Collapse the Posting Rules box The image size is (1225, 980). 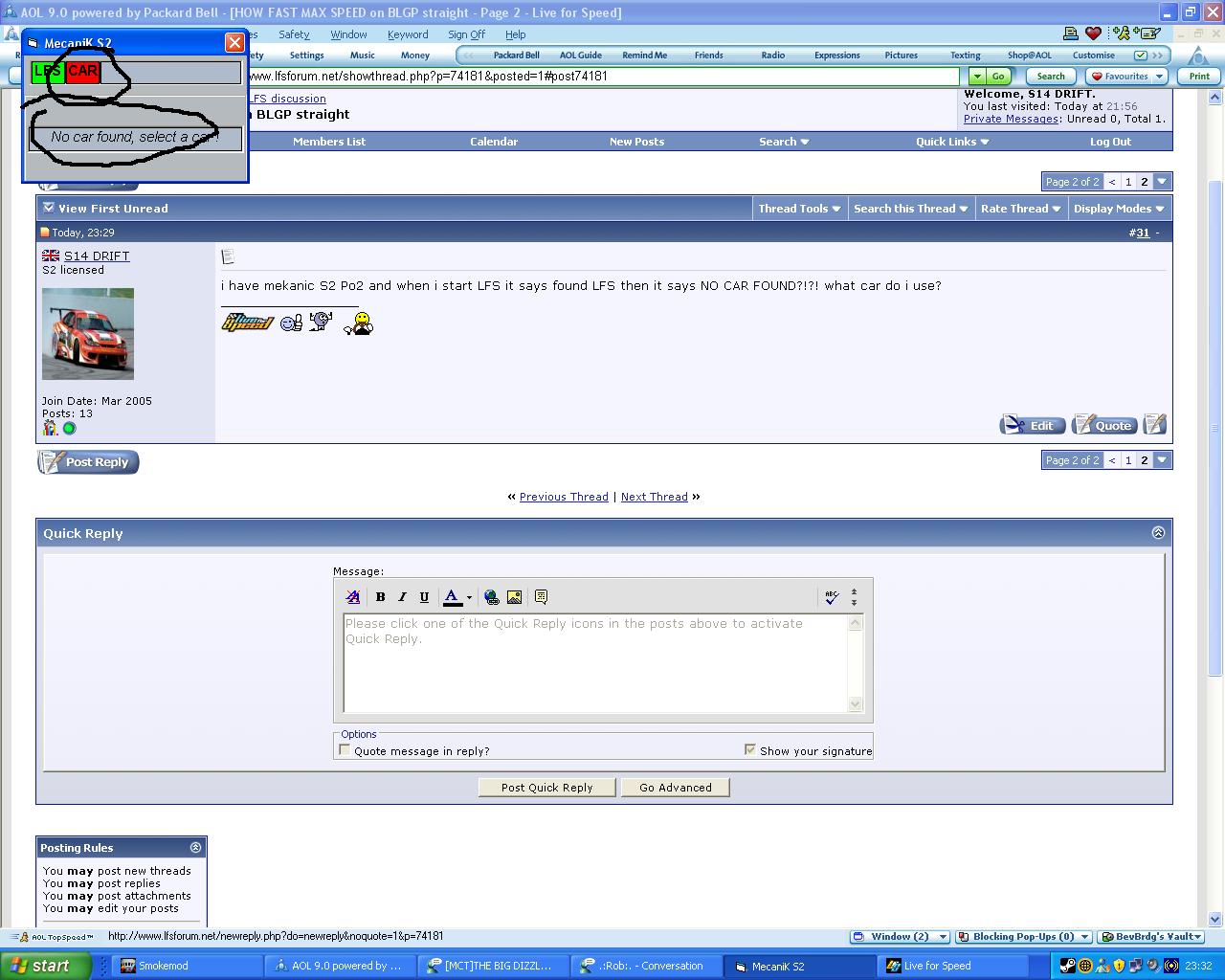point(195,848)
